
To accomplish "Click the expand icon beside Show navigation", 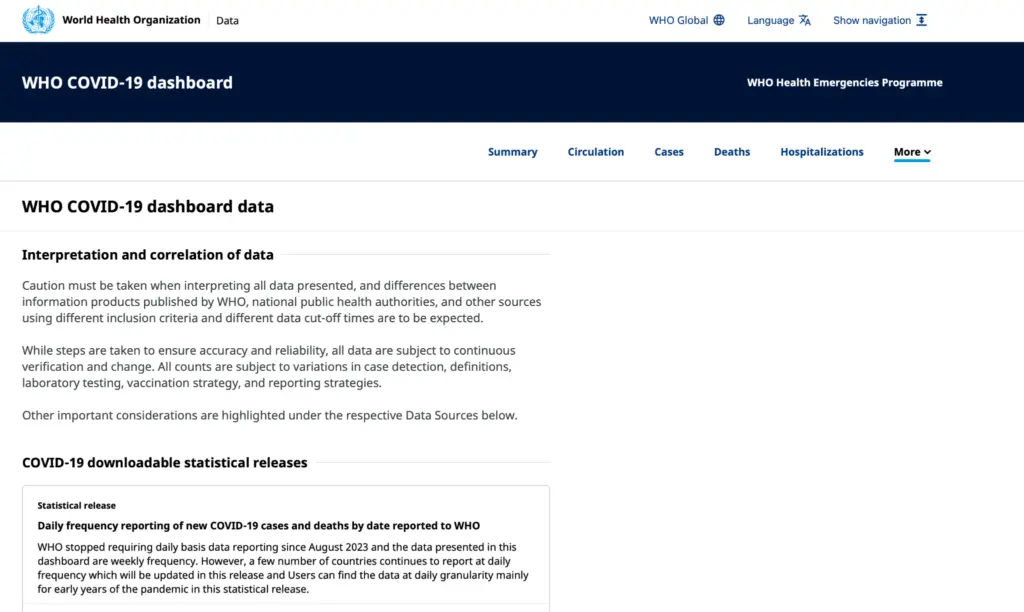I will pyautogui.click(x=921, y=20).
